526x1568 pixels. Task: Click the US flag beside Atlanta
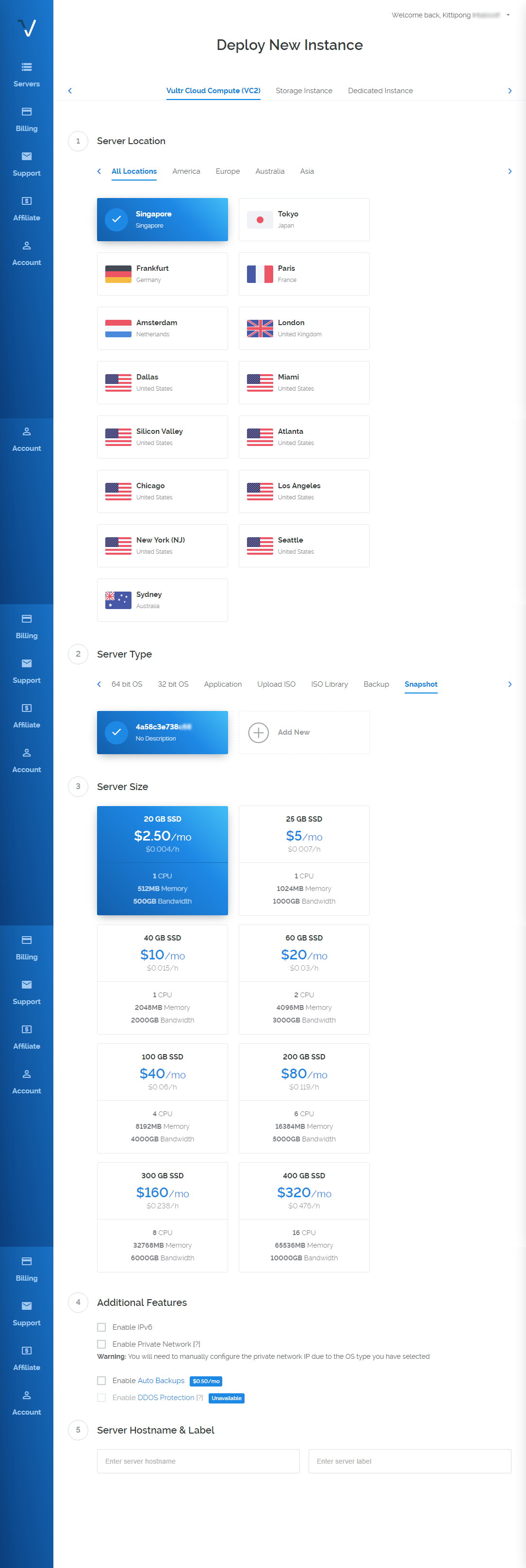coord(260,437)
